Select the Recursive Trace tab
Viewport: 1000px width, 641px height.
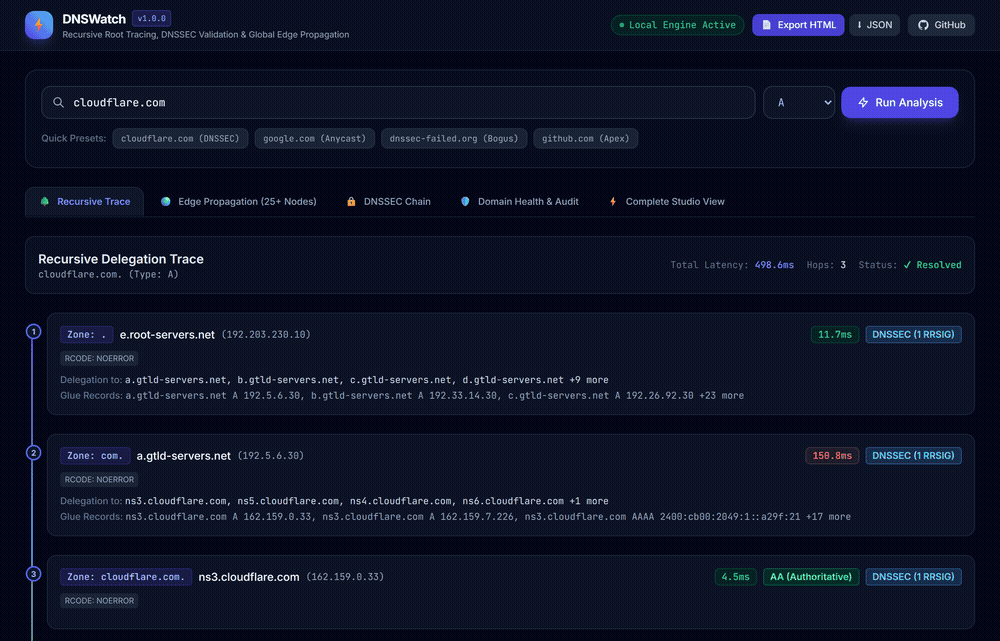coord(85,202)
